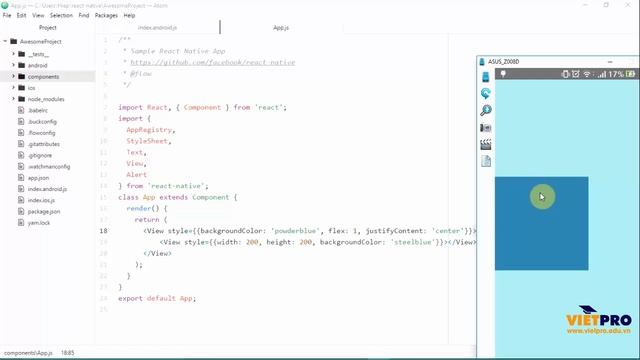Click the .babelrc file icon

coord(21,110)
